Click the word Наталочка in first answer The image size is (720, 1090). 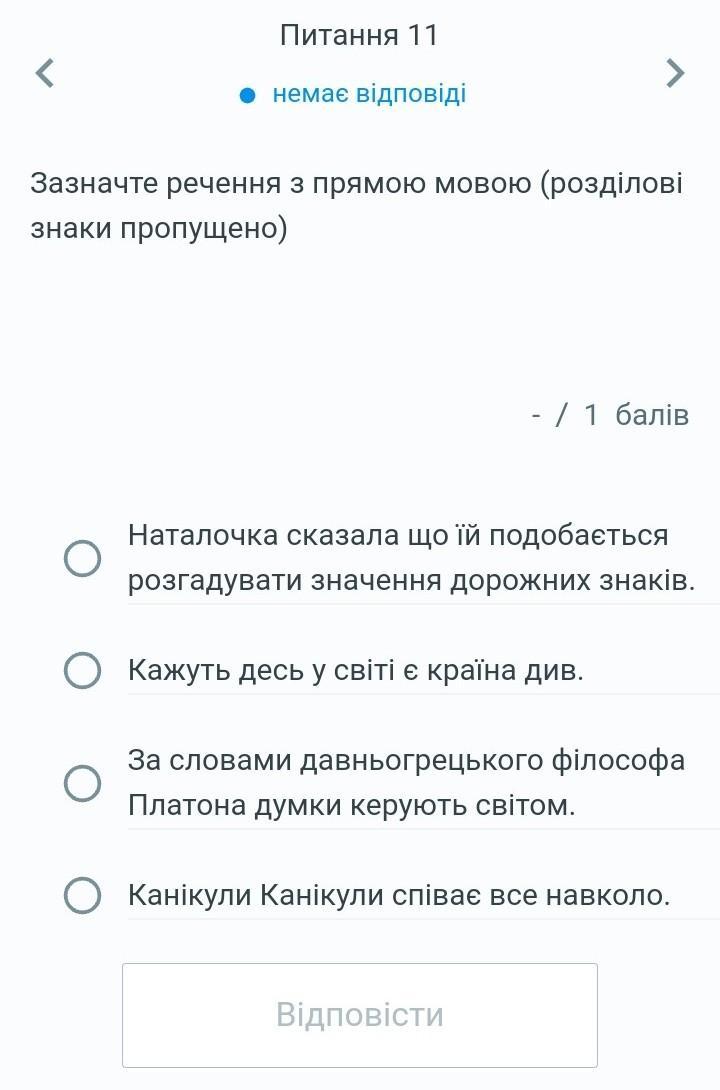pyautogui.click(x=202, y=536)
